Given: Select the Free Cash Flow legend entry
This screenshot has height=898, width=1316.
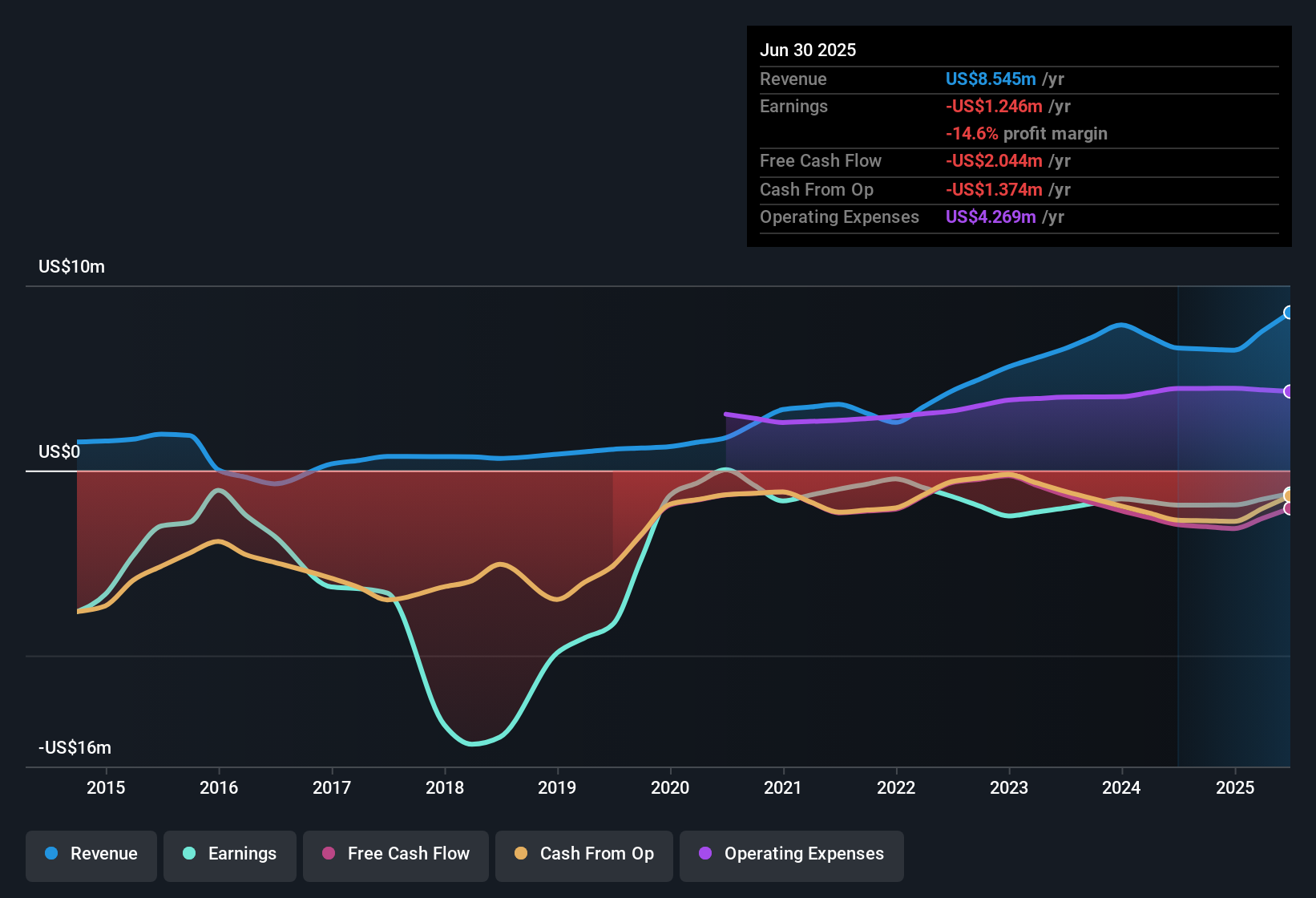Looking at the screenshot, I should pos(395,854).
